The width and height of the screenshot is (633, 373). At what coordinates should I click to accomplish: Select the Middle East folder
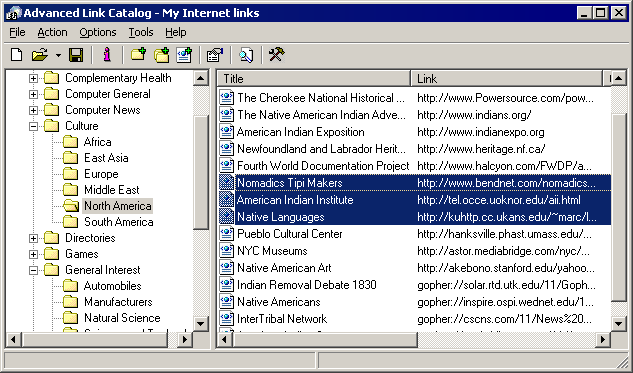click(x=111, y=190)
